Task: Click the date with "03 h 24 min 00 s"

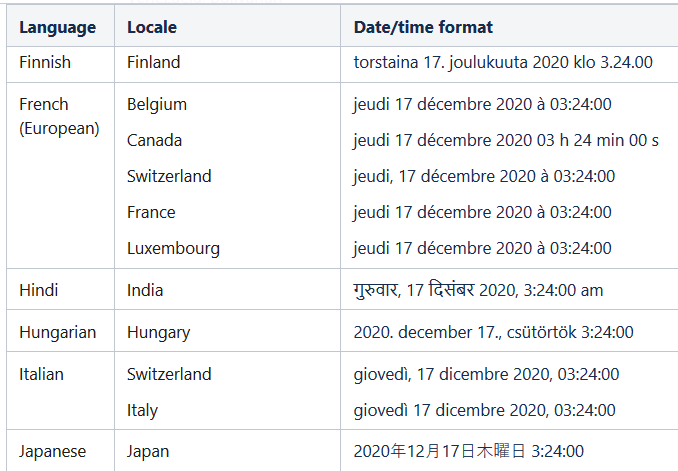Action: coord(506,140)
